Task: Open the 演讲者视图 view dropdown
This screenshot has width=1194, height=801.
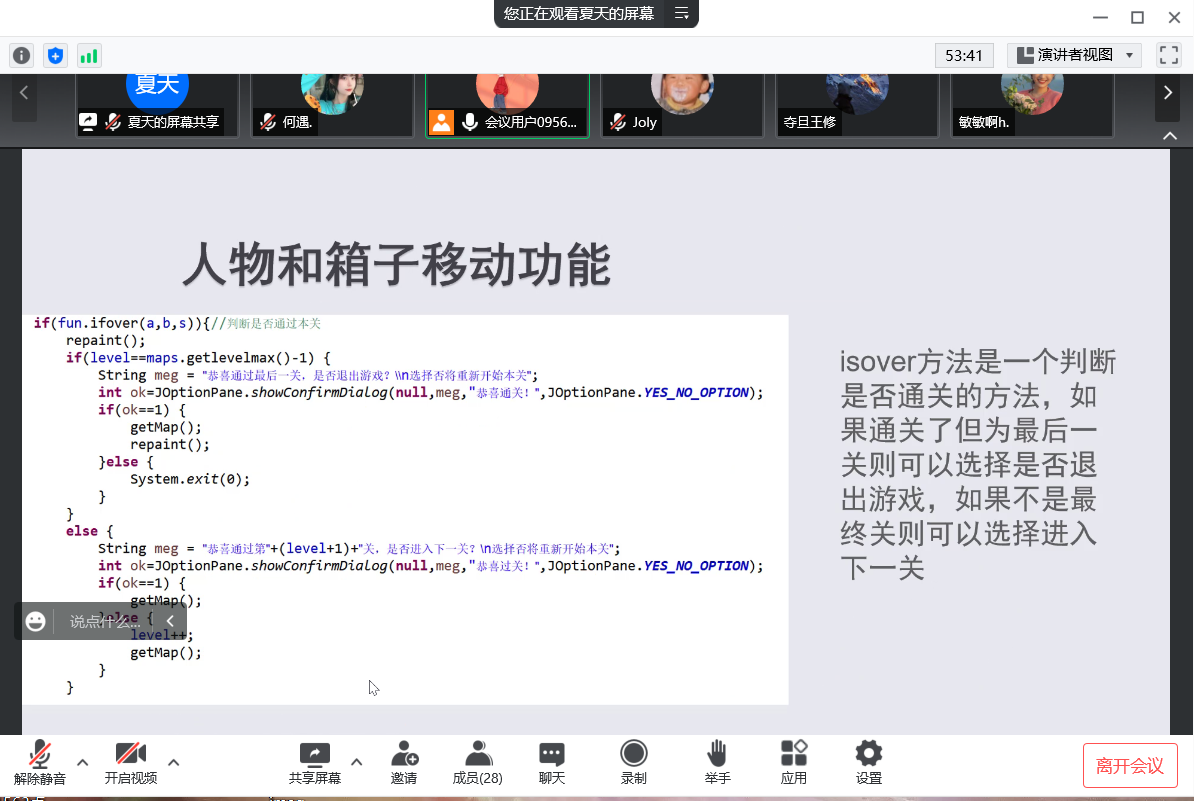Action: point(1074,55)
